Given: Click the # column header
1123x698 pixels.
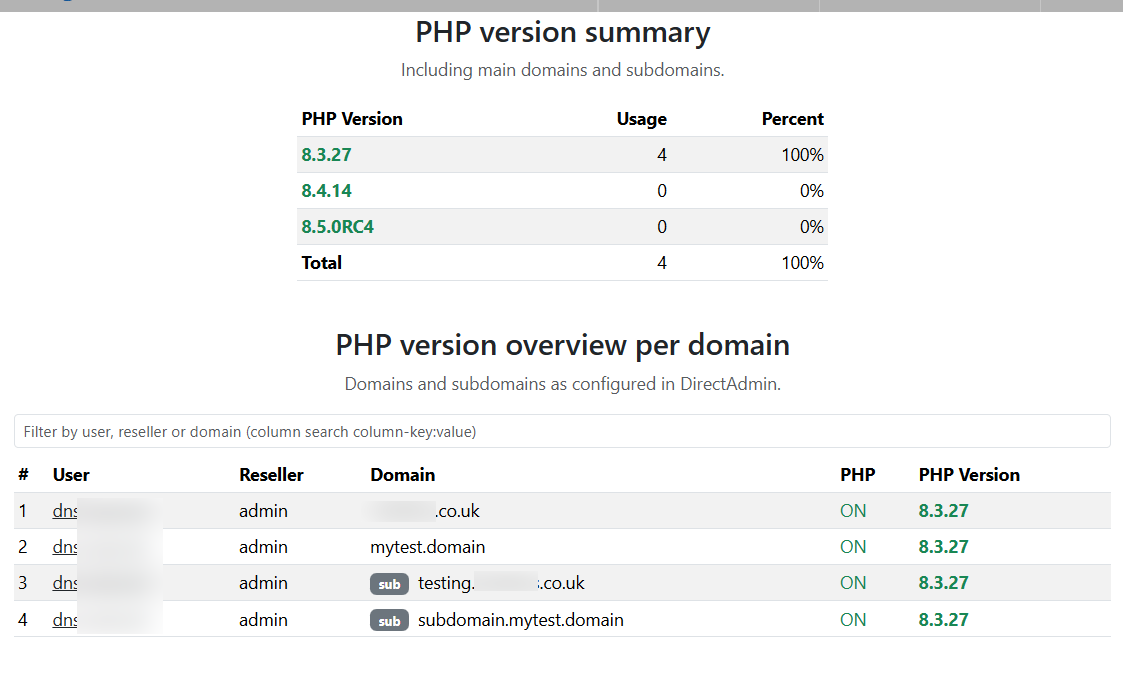Looking at the screenshot, I should pos(23,475).
